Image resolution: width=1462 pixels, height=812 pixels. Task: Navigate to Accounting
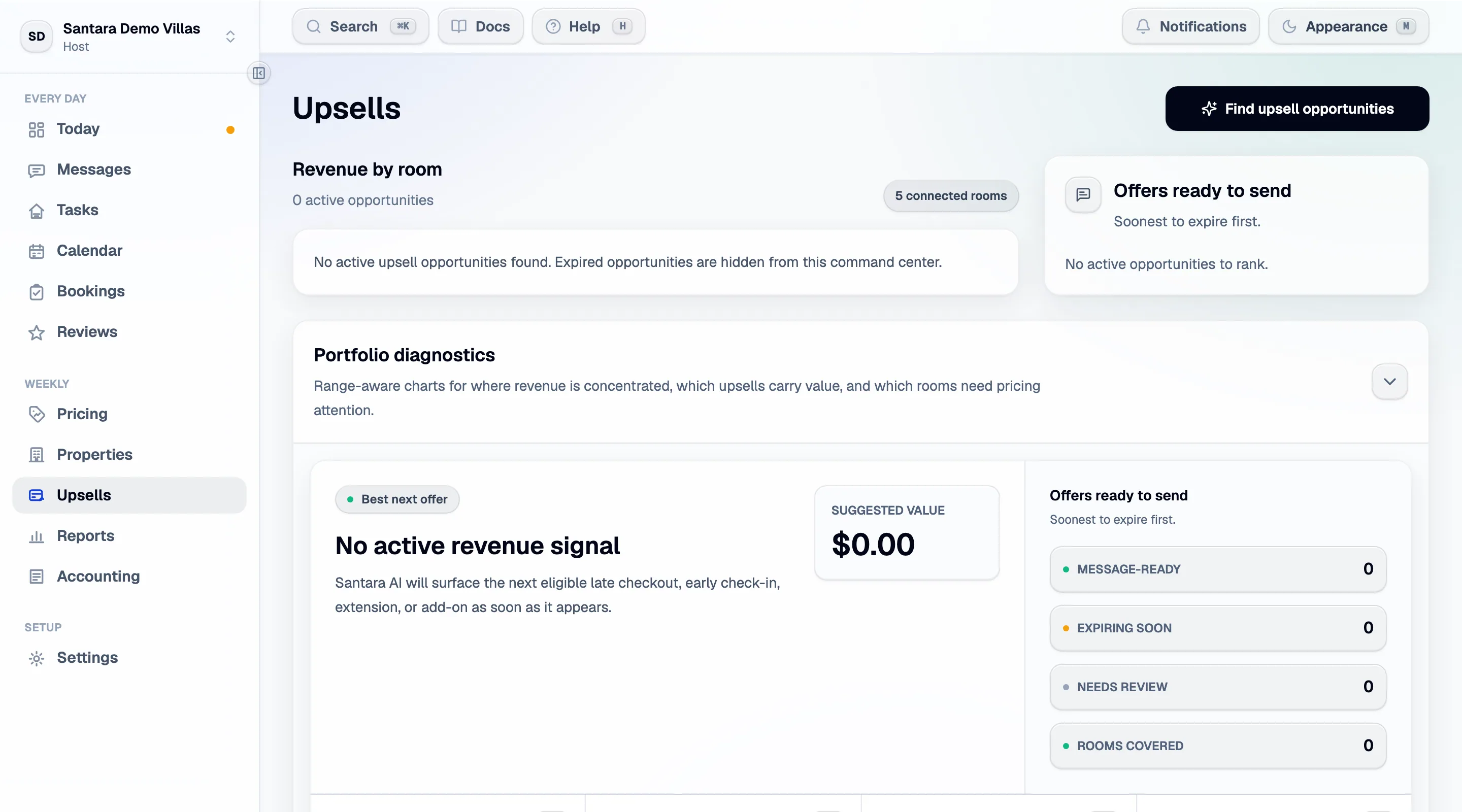[x=129, y=576]
